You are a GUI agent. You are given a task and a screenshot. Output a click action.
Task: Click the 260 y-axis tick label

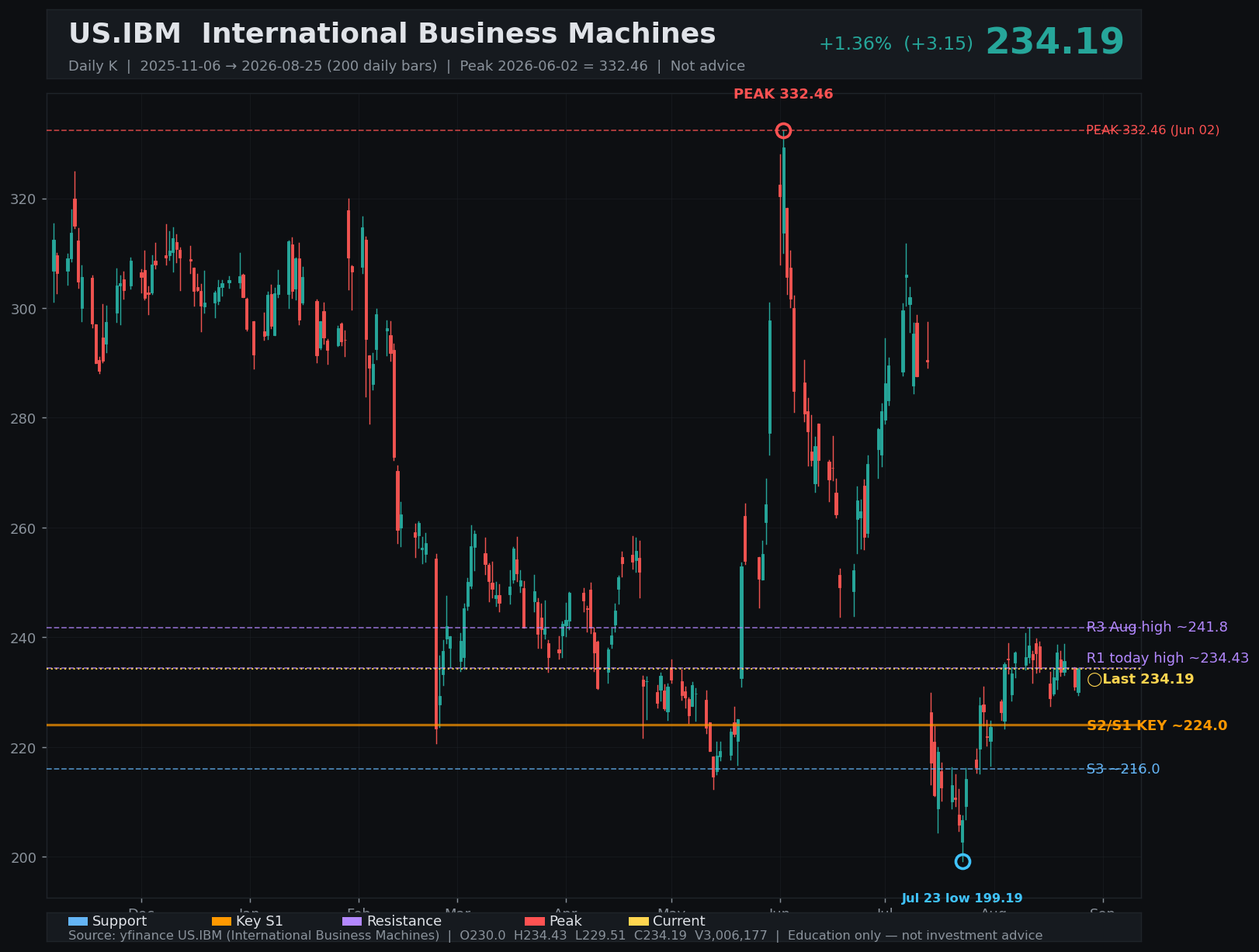(25, 528)
